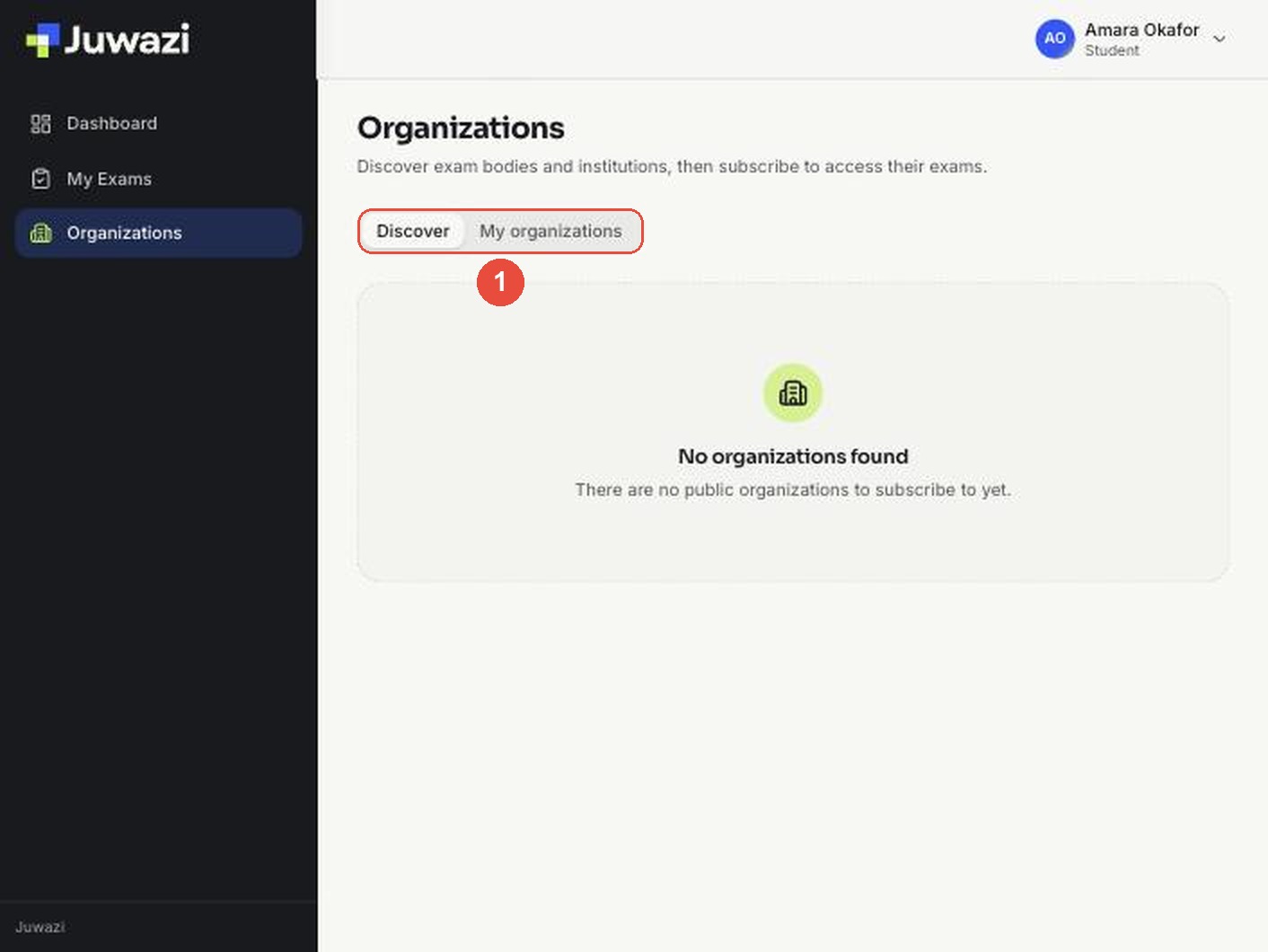Click the green building icon in empty state
This screenshot has height=952, width=1268.
(x=793, y=393)
